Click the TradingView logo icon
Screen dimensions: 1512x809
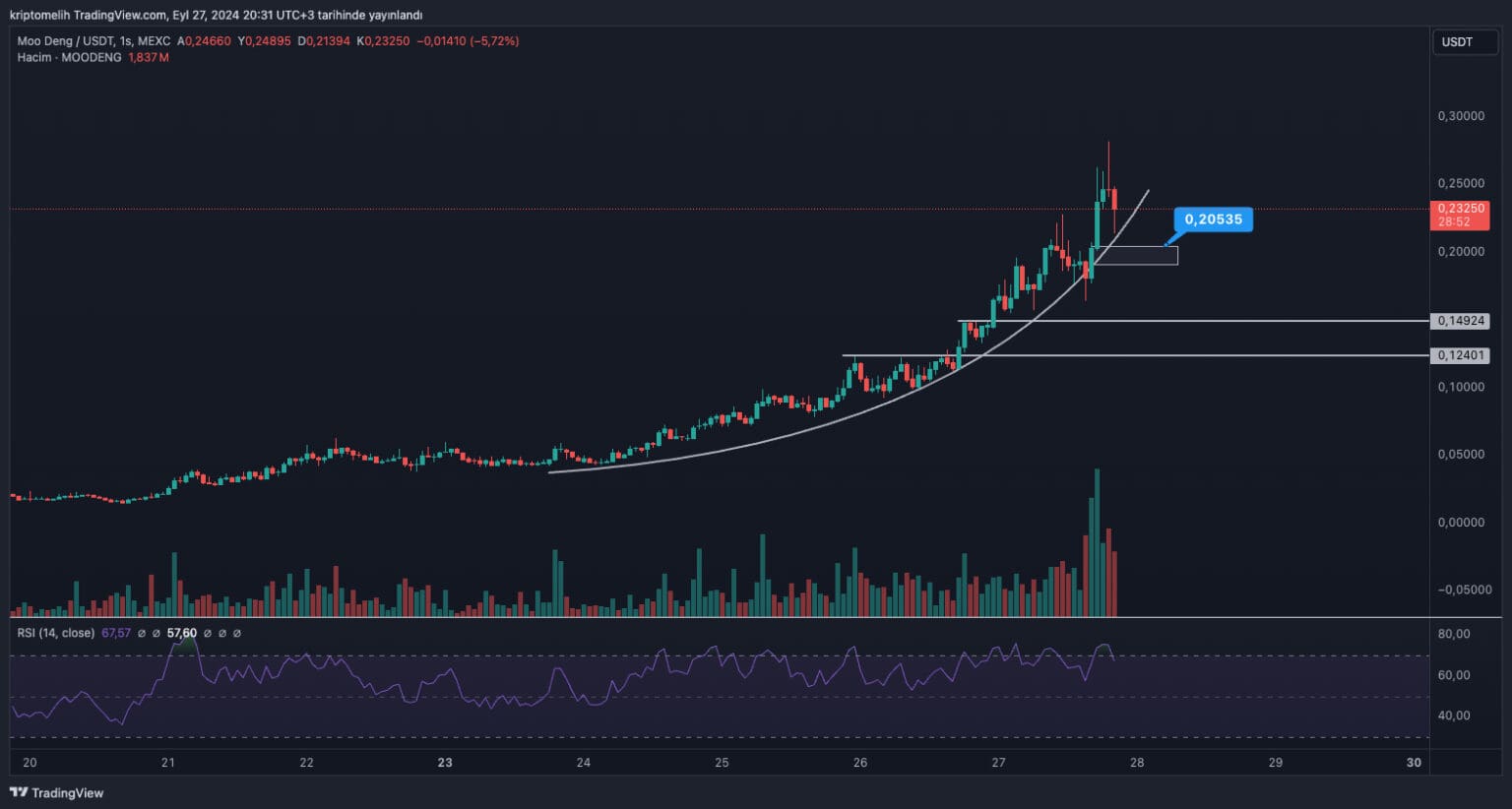coord(18,792)
